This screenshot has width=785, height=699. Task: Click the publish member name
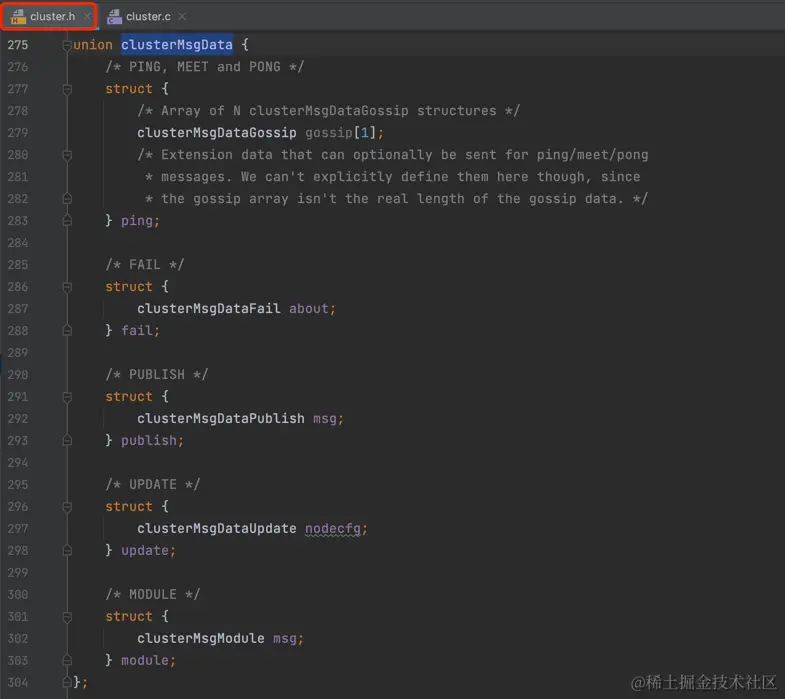tap(149, 441)
